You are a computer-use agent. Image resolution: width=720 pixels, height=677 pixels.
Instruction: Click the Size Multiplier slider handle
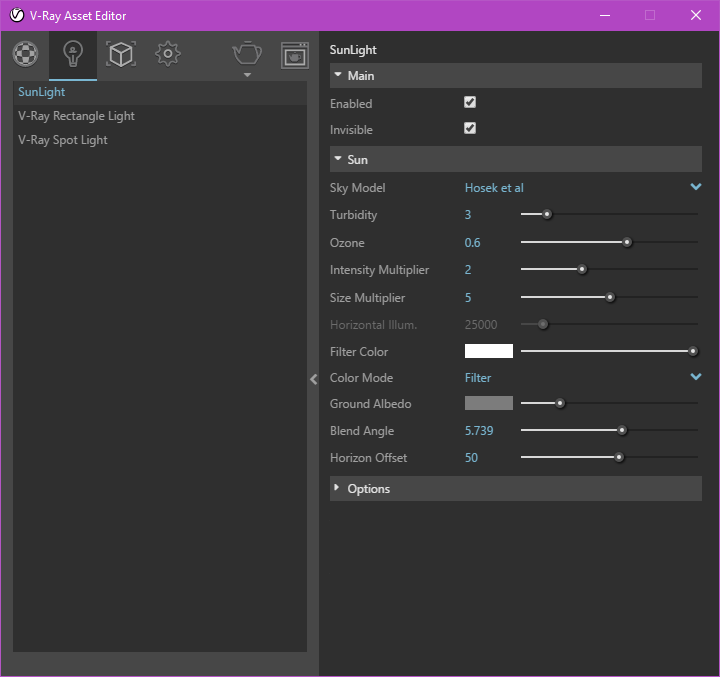pyautogui.click(x=610, y=298)
